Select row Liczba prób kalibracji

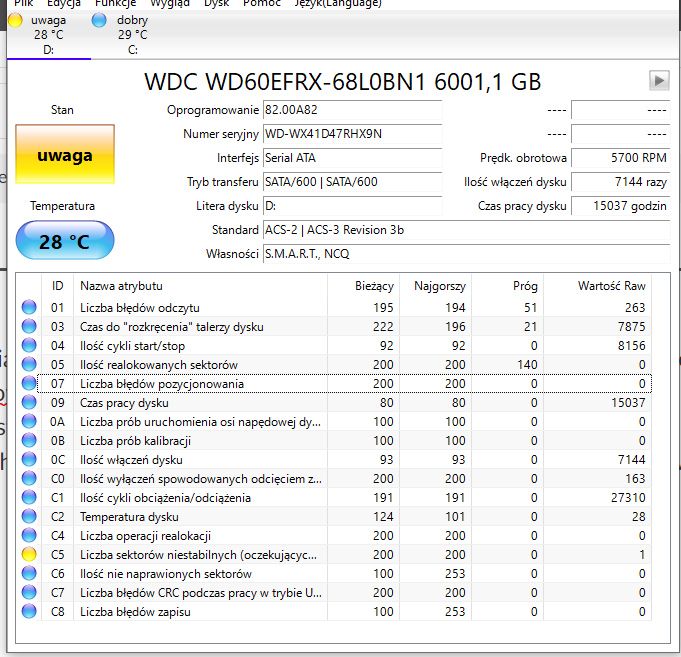point(334,441)
